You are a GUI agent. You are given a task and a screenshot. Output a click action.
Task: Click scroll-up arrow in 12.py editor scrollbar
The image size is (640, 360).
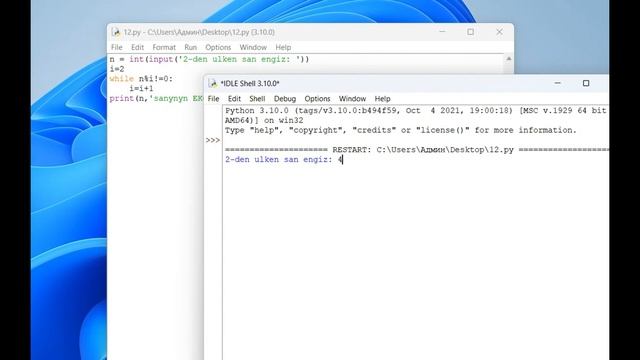[x=509, y=59]
